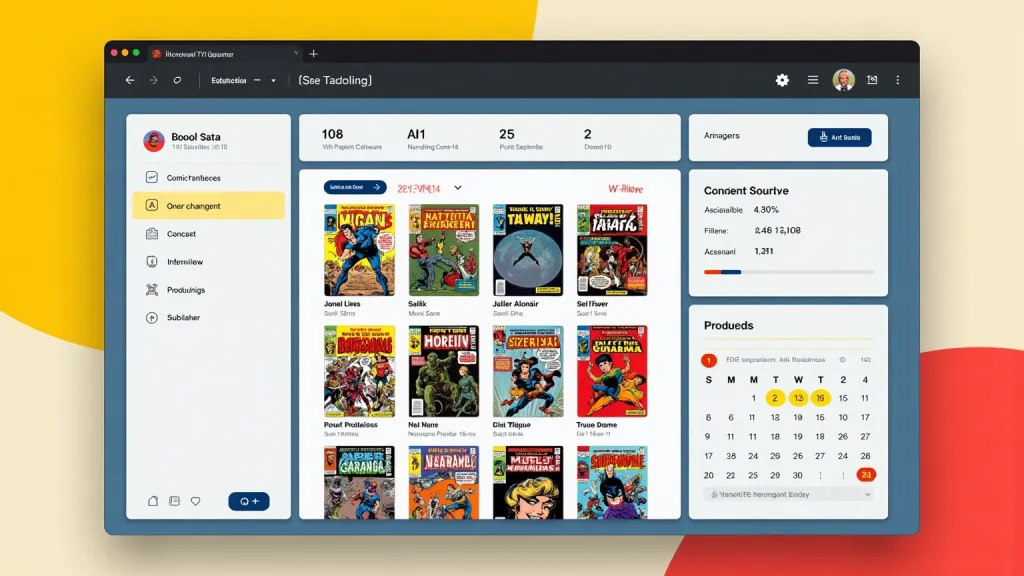
Task: Select Interniiew in the sidebar
Action: [208, 261]
